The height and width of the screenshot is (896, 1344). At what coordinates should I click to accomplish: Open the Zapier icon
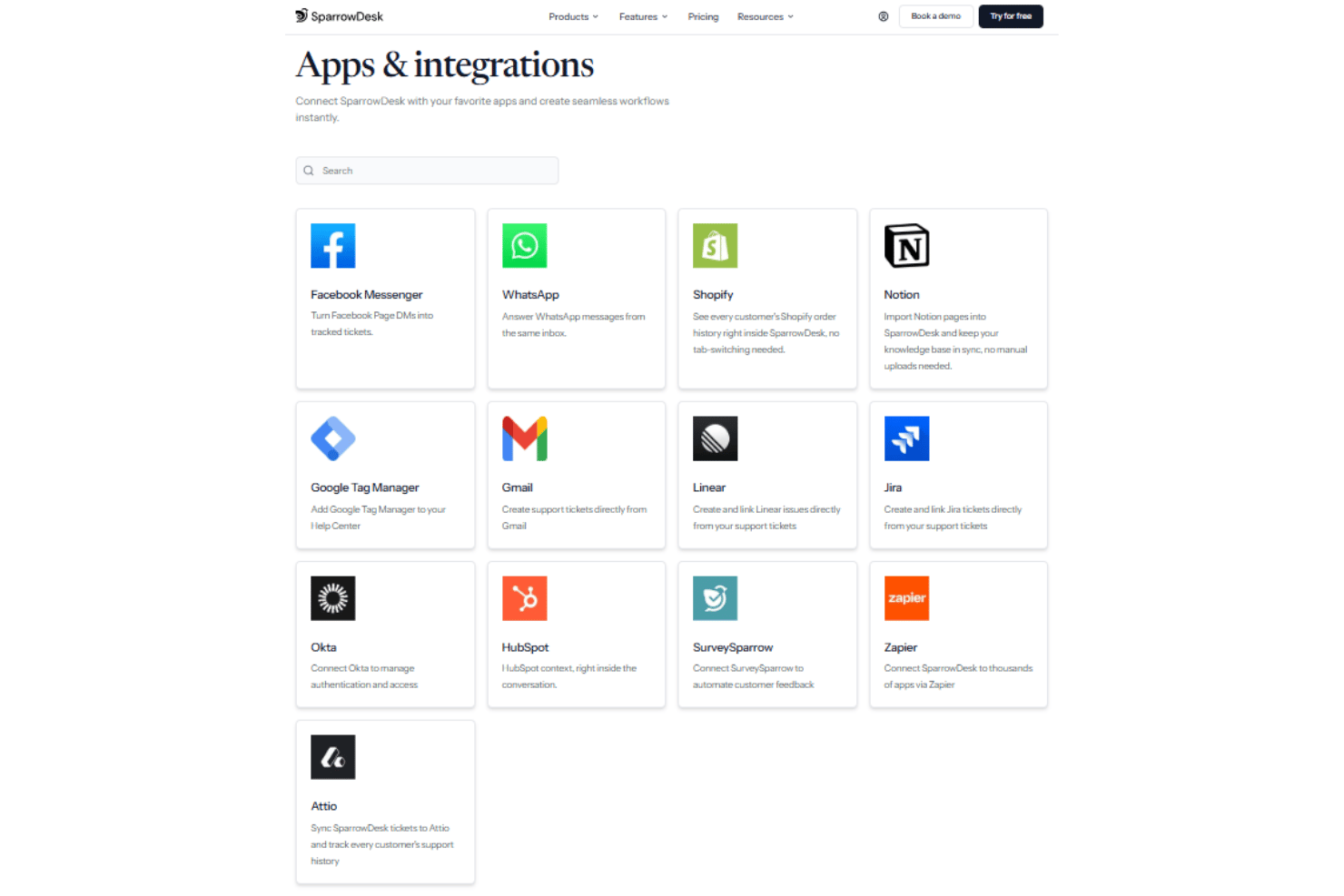(x=907, y=598)
